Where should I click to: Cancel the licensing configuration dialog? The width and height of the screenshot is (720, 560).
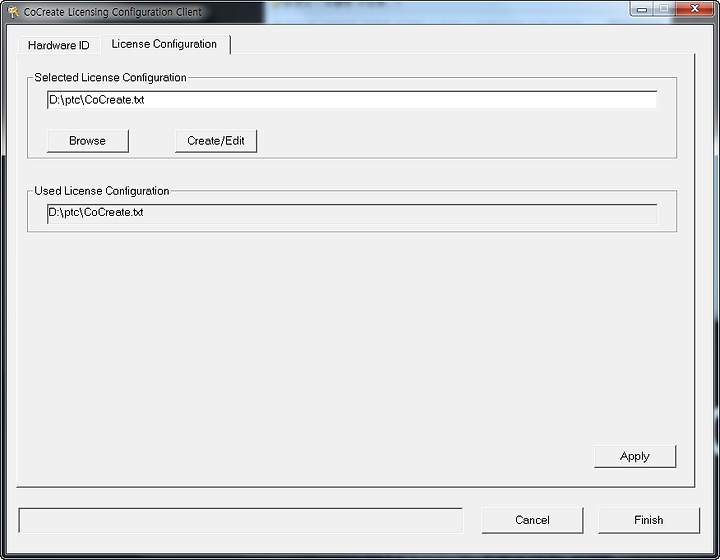point(532,520)
